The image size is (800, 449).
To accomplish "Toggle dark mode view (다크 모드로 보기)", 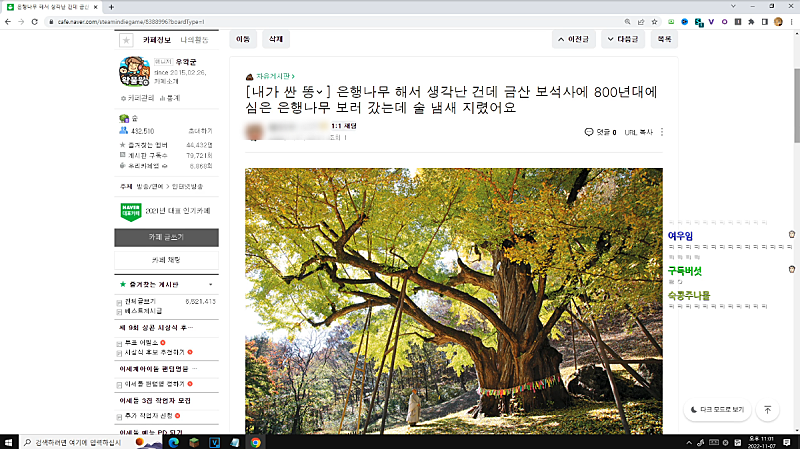I will point(717,410).
